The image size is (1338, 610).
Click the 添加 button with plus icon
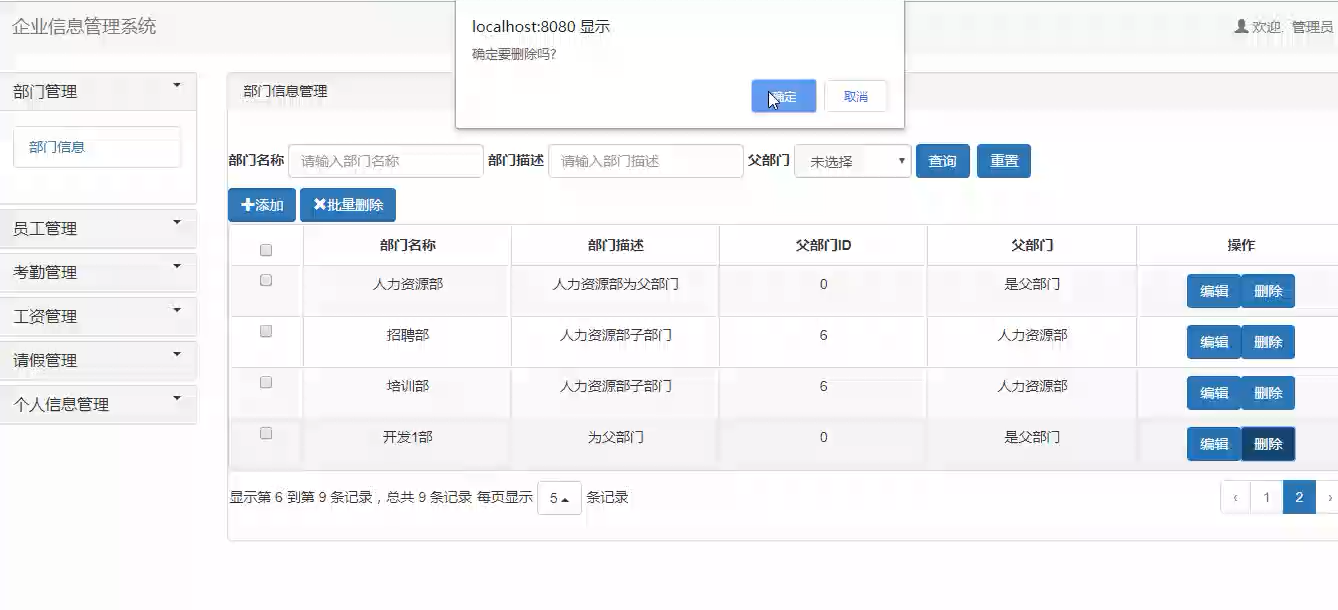262,205
